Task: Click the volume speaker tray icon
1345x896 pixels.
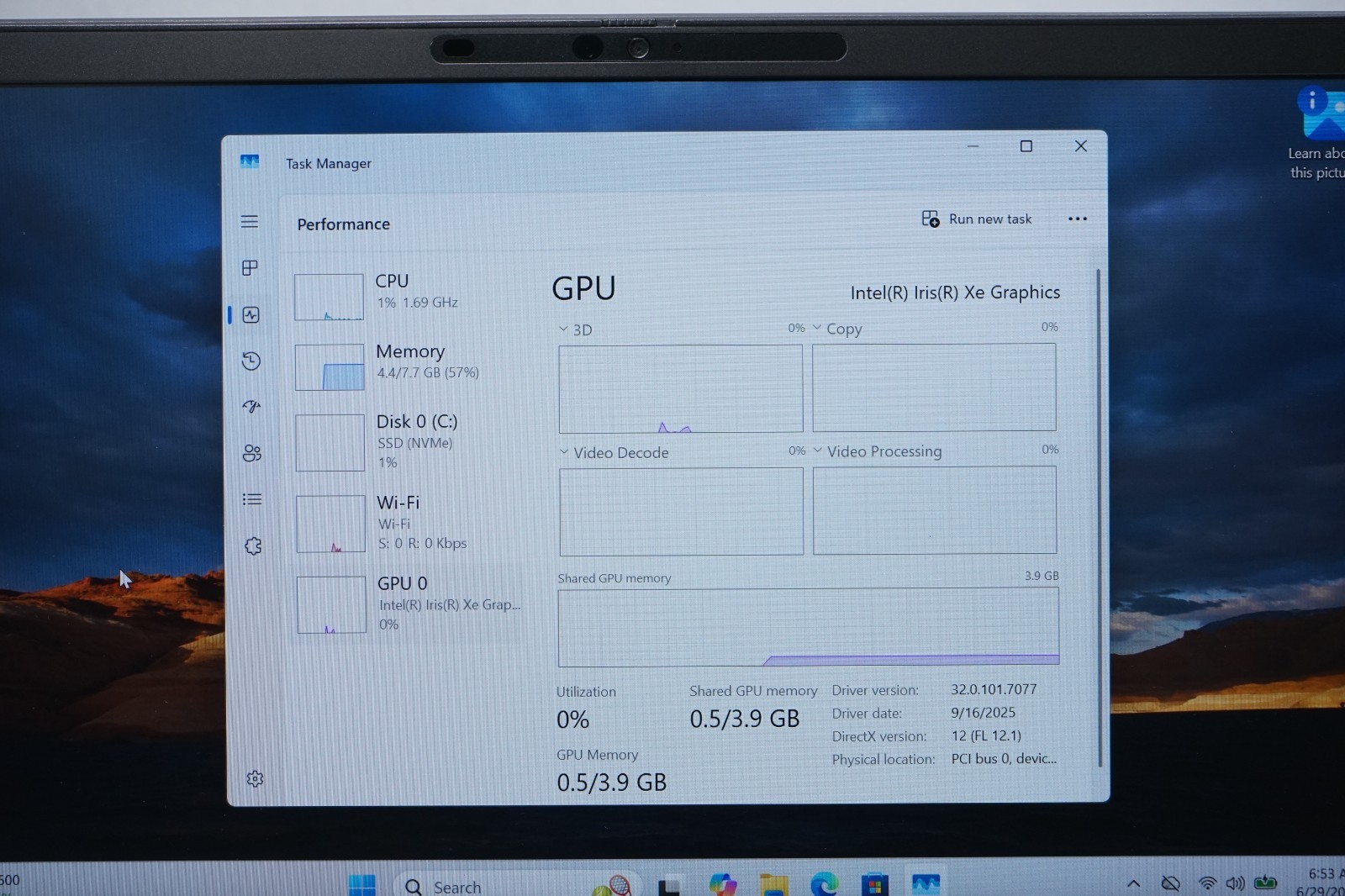Action: point(1235,883)
